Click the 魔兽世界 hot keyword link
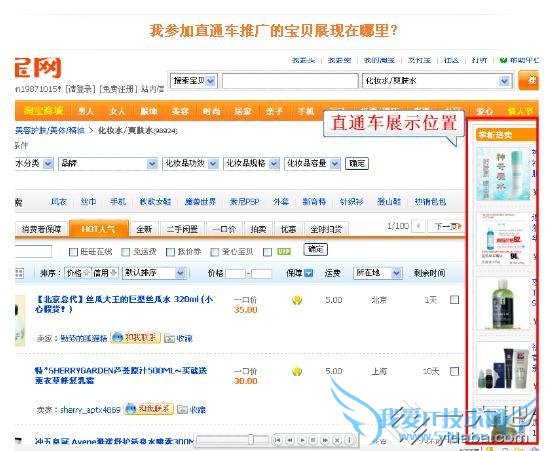This screenshot has height=451, width=546. [x=200, y=202]
